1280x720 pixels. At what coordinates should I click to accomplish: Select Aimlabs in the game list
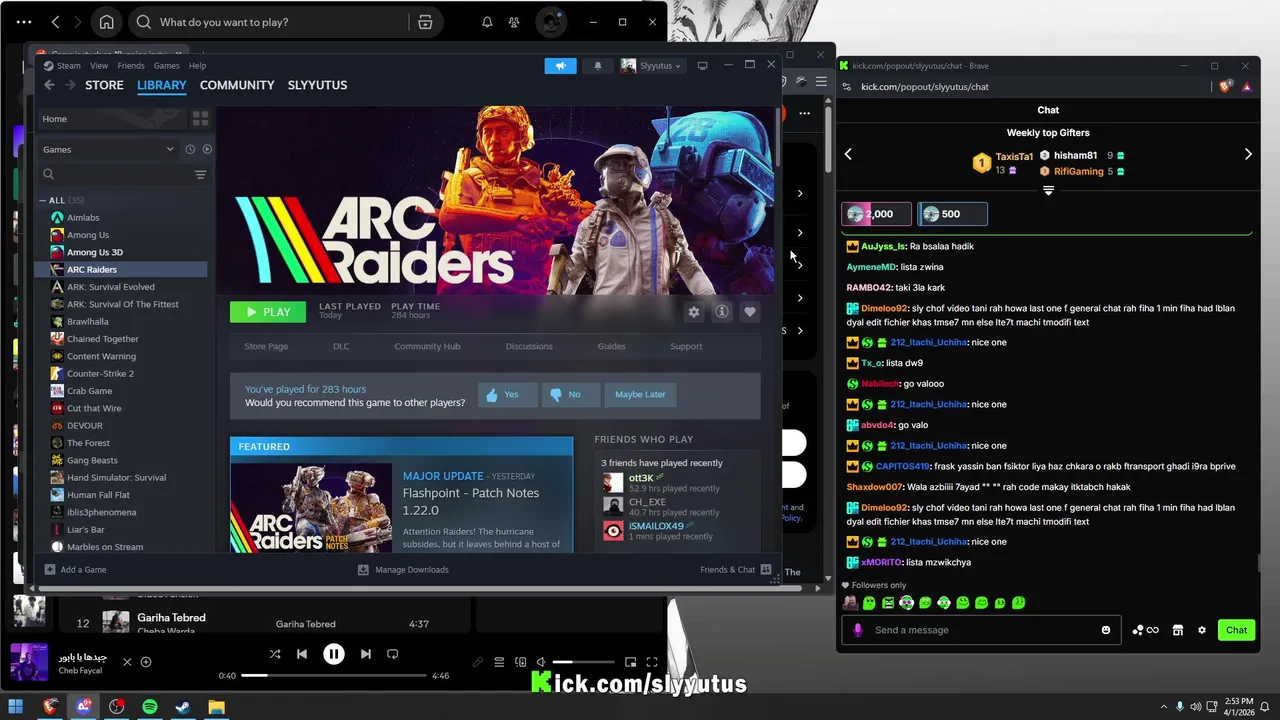83,217
